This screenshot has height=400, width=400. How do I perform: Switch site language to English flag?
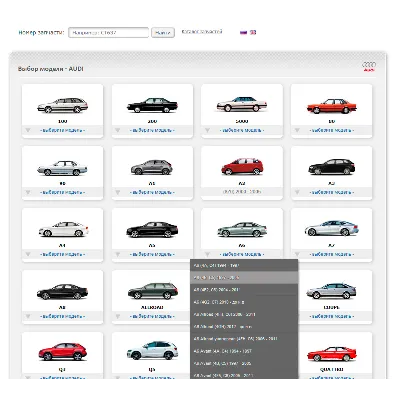253,32
